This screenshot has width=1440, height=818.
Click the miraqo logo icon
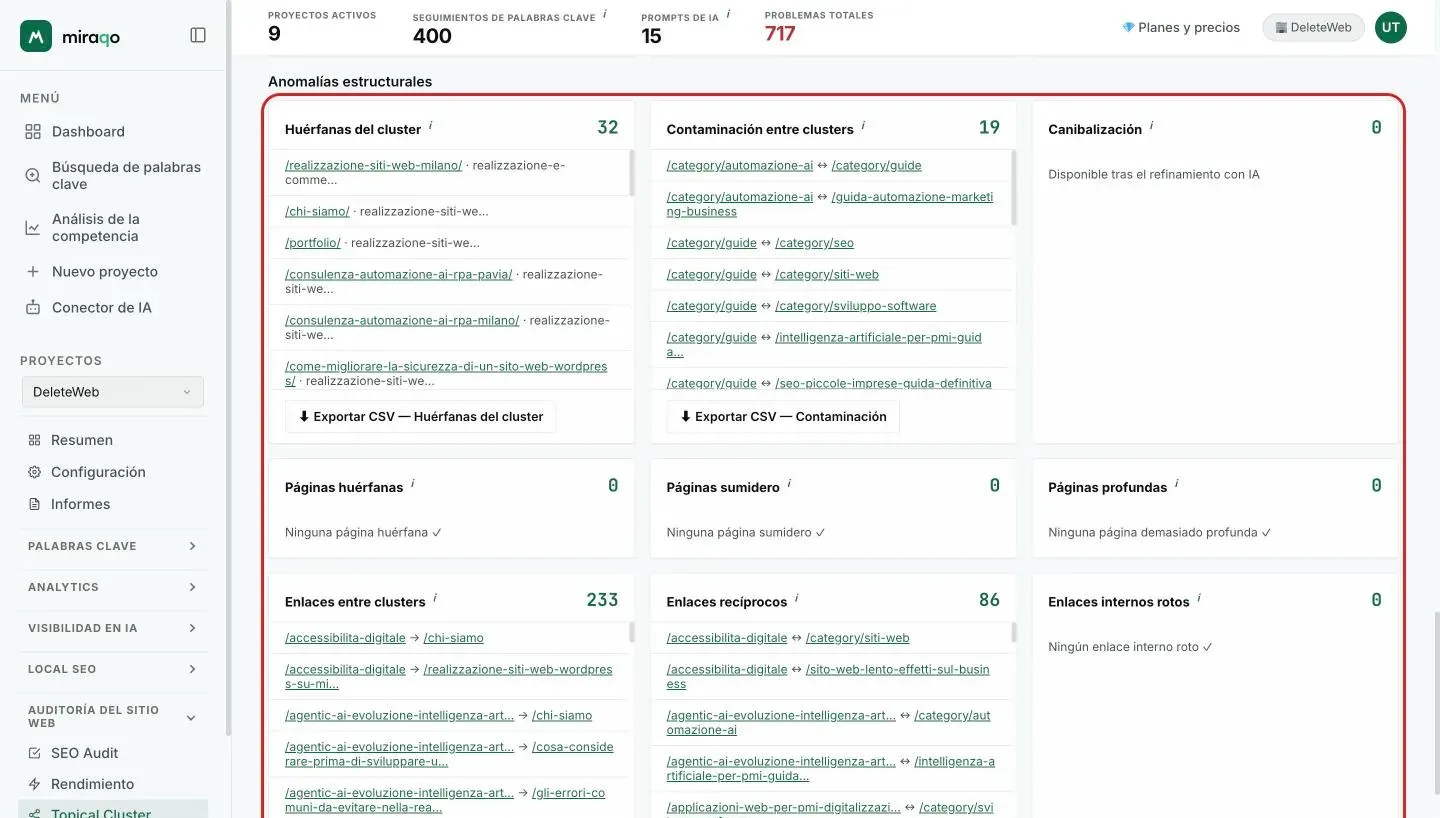[36, 36]
